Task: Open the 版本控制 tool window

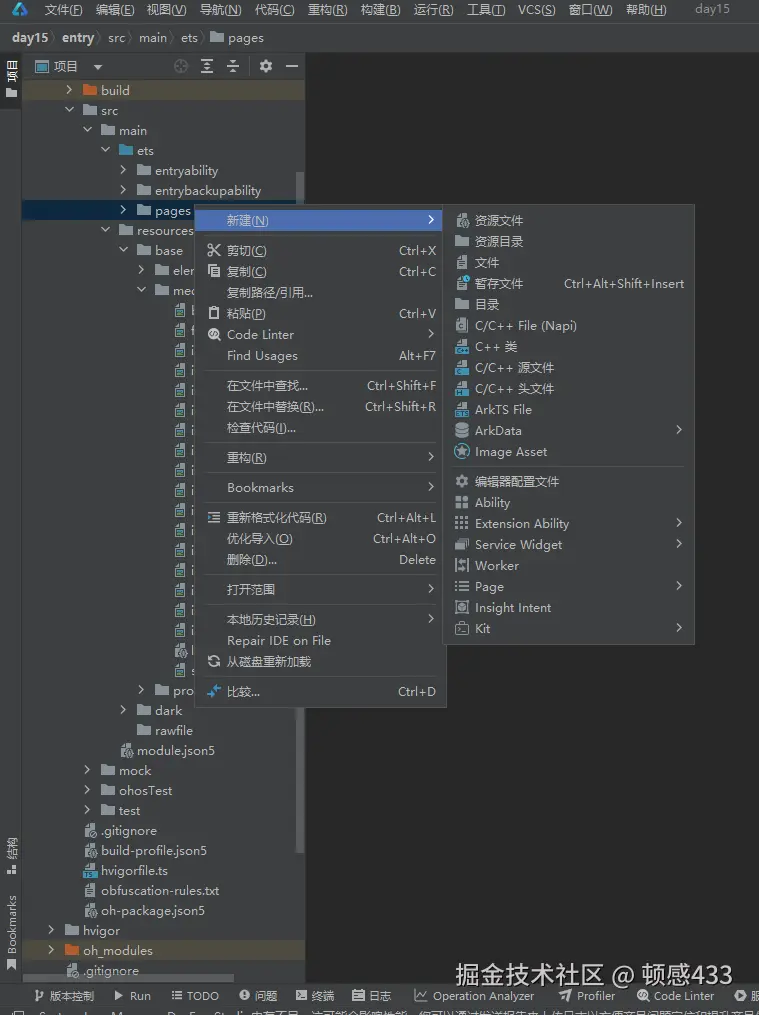Action: (64, 996)
